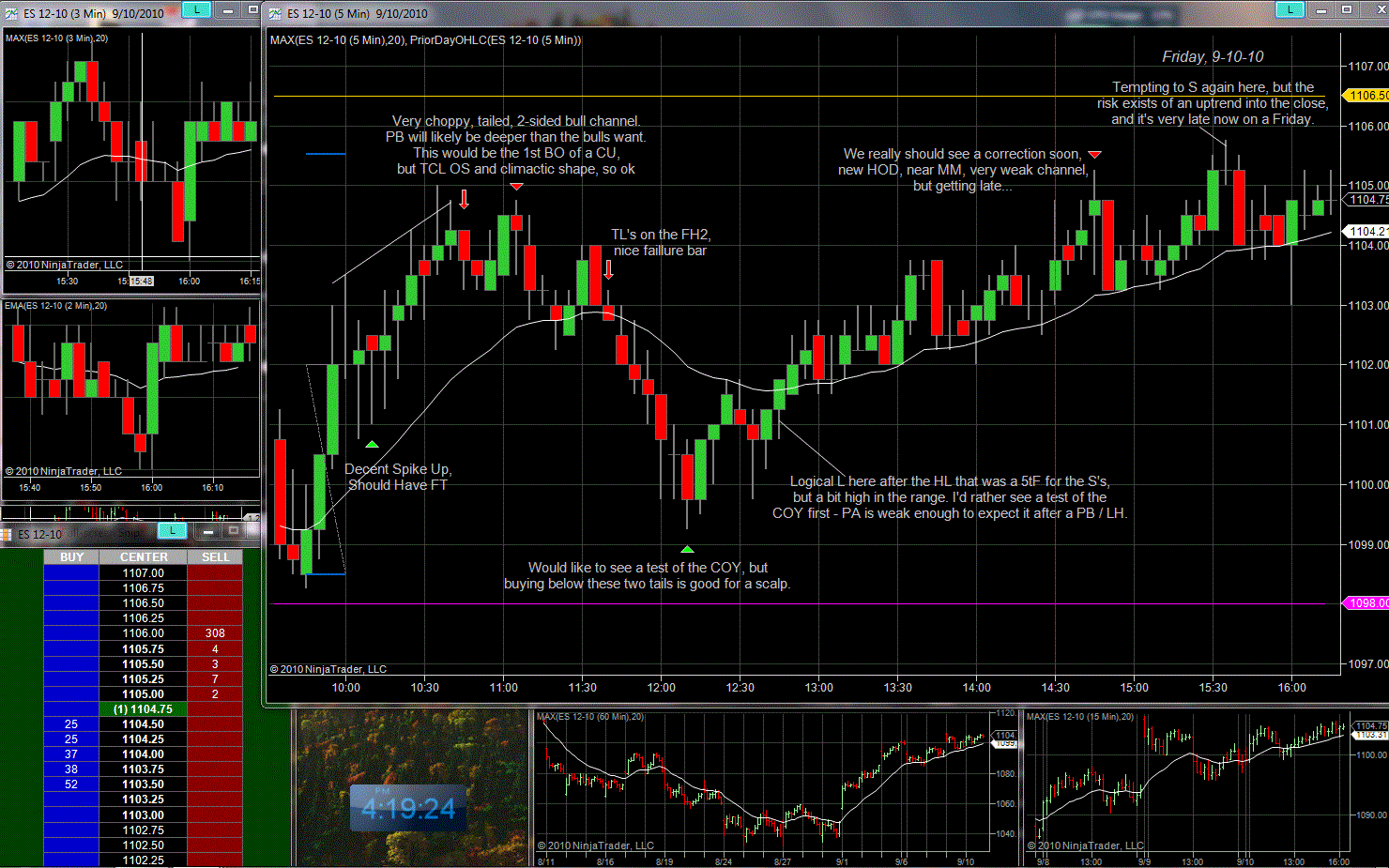Click the BUY column header in the DOM
This screenshot has height=868, width=1389.
71,557
